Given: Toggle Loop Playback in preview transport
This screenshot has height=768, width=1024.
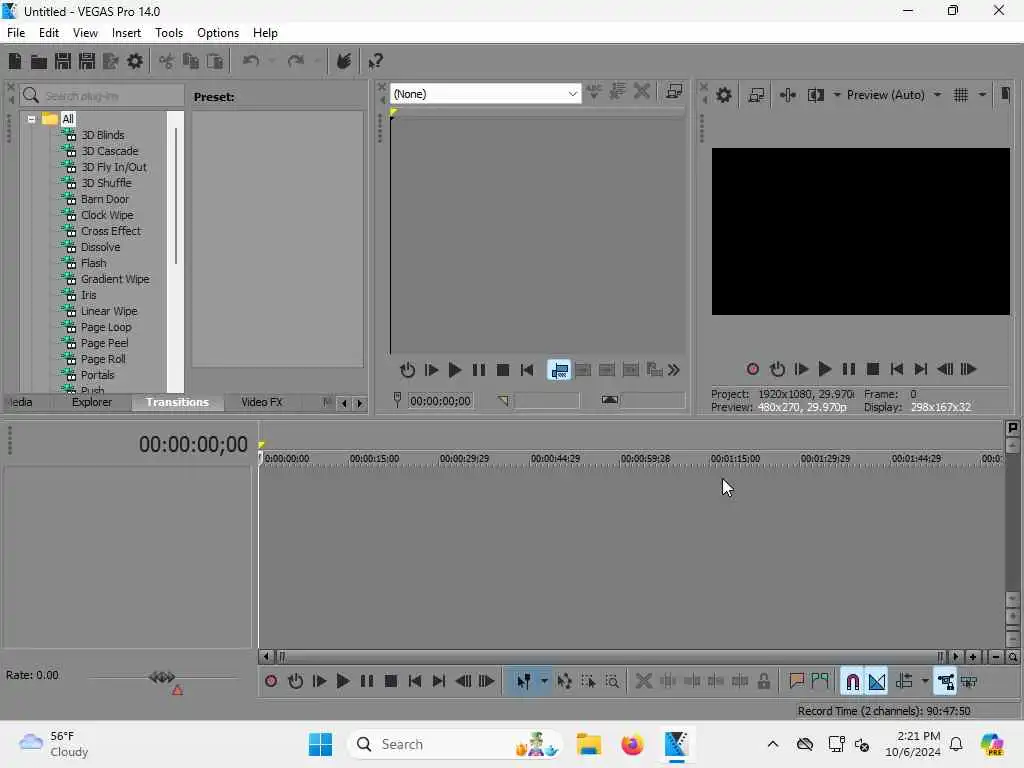Looking at the screenshot, I should point(777,370).
